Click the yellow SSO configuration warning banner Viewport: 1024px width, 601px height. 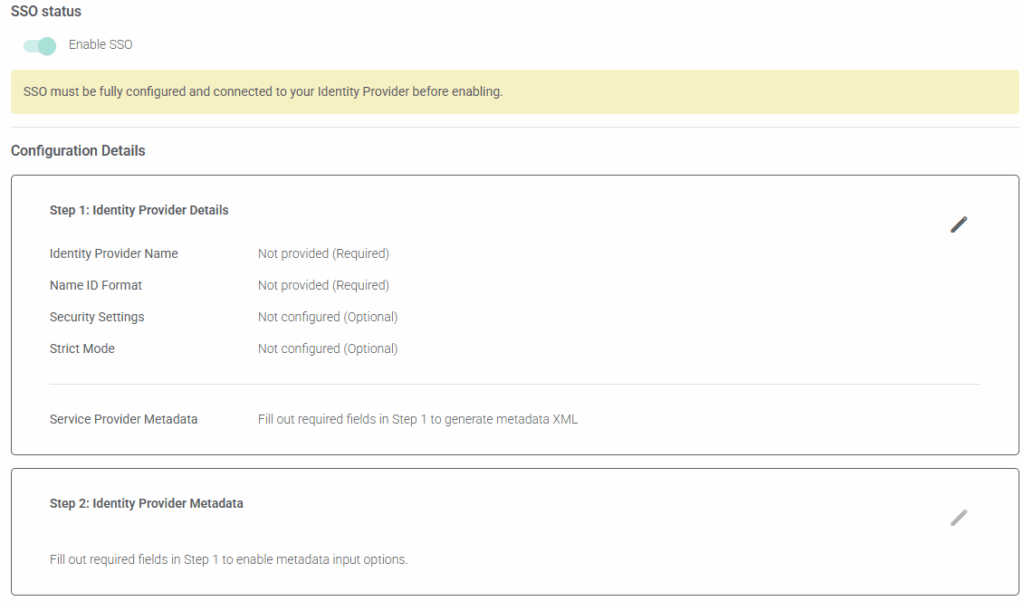coord(514,92)
